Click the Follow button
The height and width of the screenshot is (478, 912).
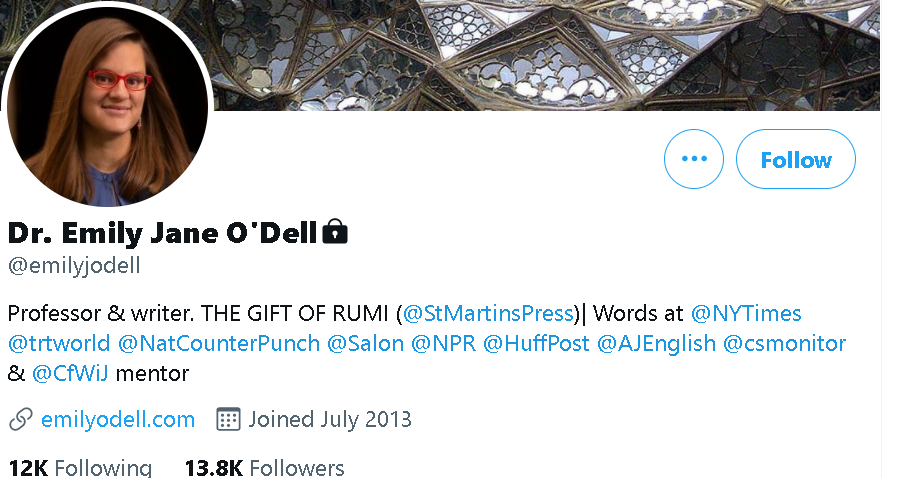tap(795, 159)
